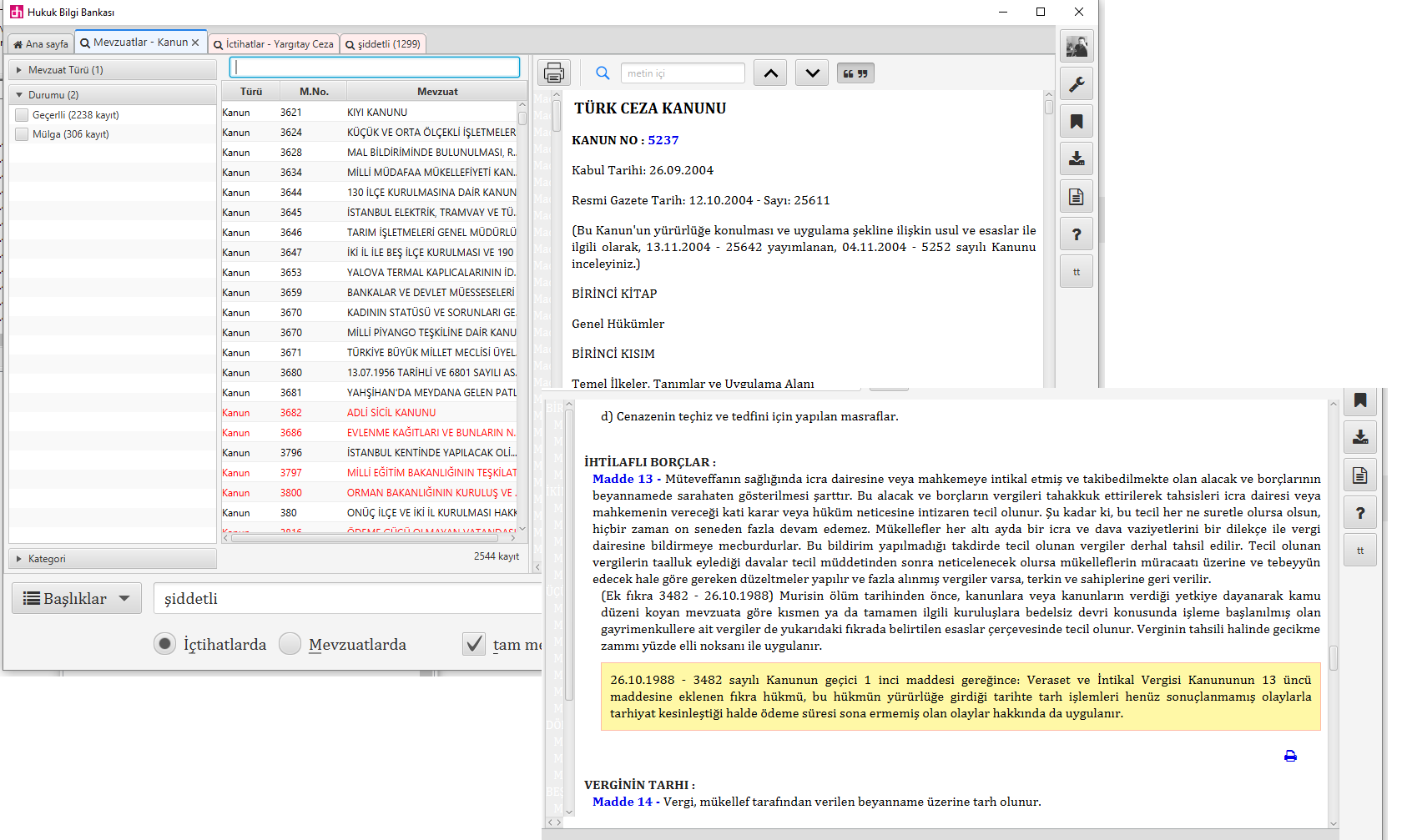The height and width of the screenshot is (840, 1412).
Task: Select row 3800 ORMAN BAKANLIĞININ KURULUŞ
Action: pos(369,493)
